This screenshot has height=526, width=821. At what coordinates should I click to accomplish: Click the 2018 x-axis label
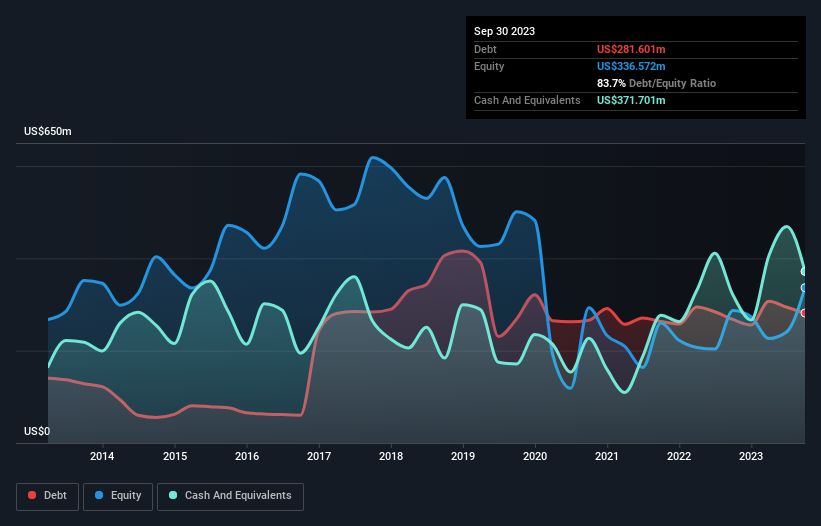click(391, 456)
